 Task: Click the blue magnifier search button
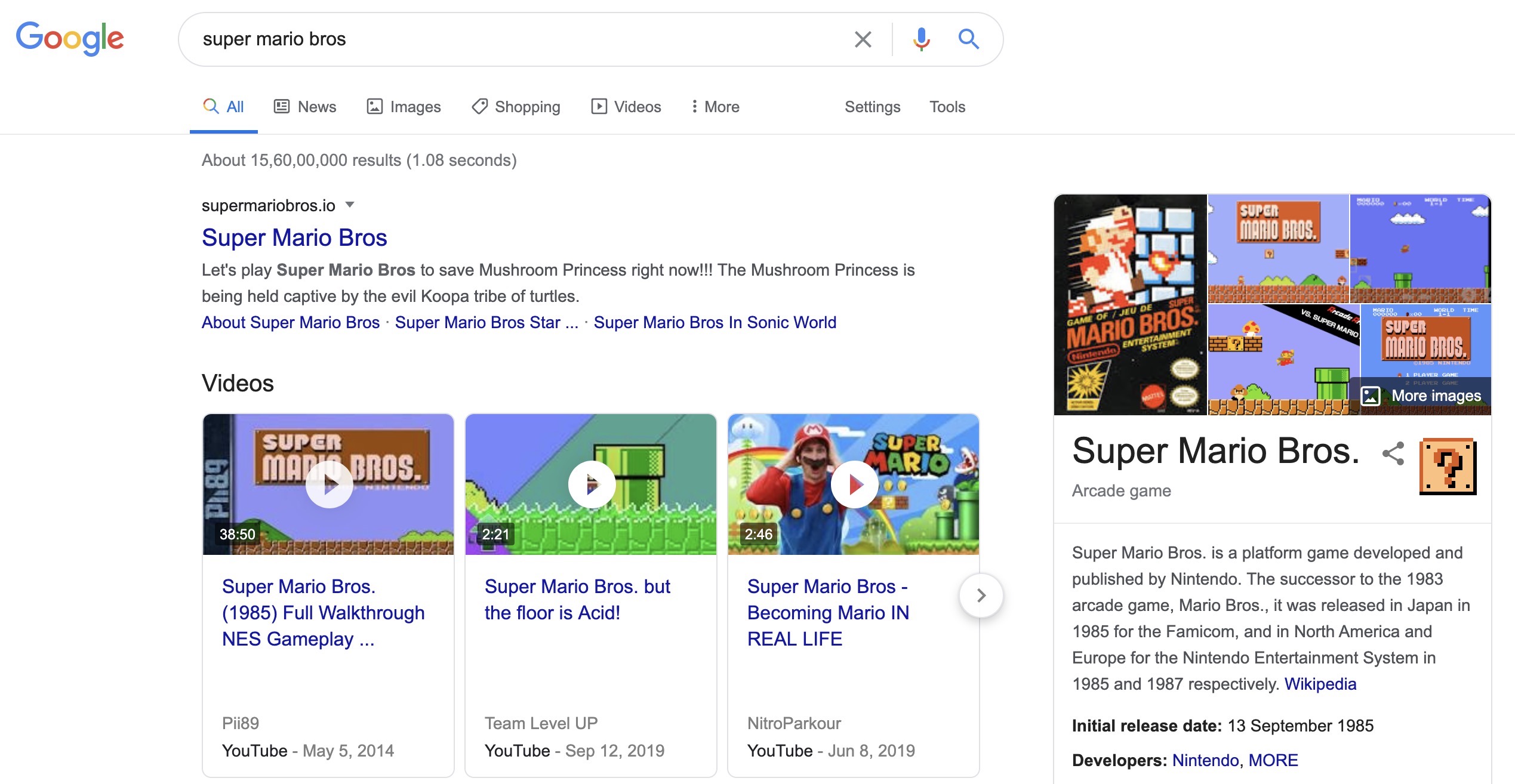968,39
